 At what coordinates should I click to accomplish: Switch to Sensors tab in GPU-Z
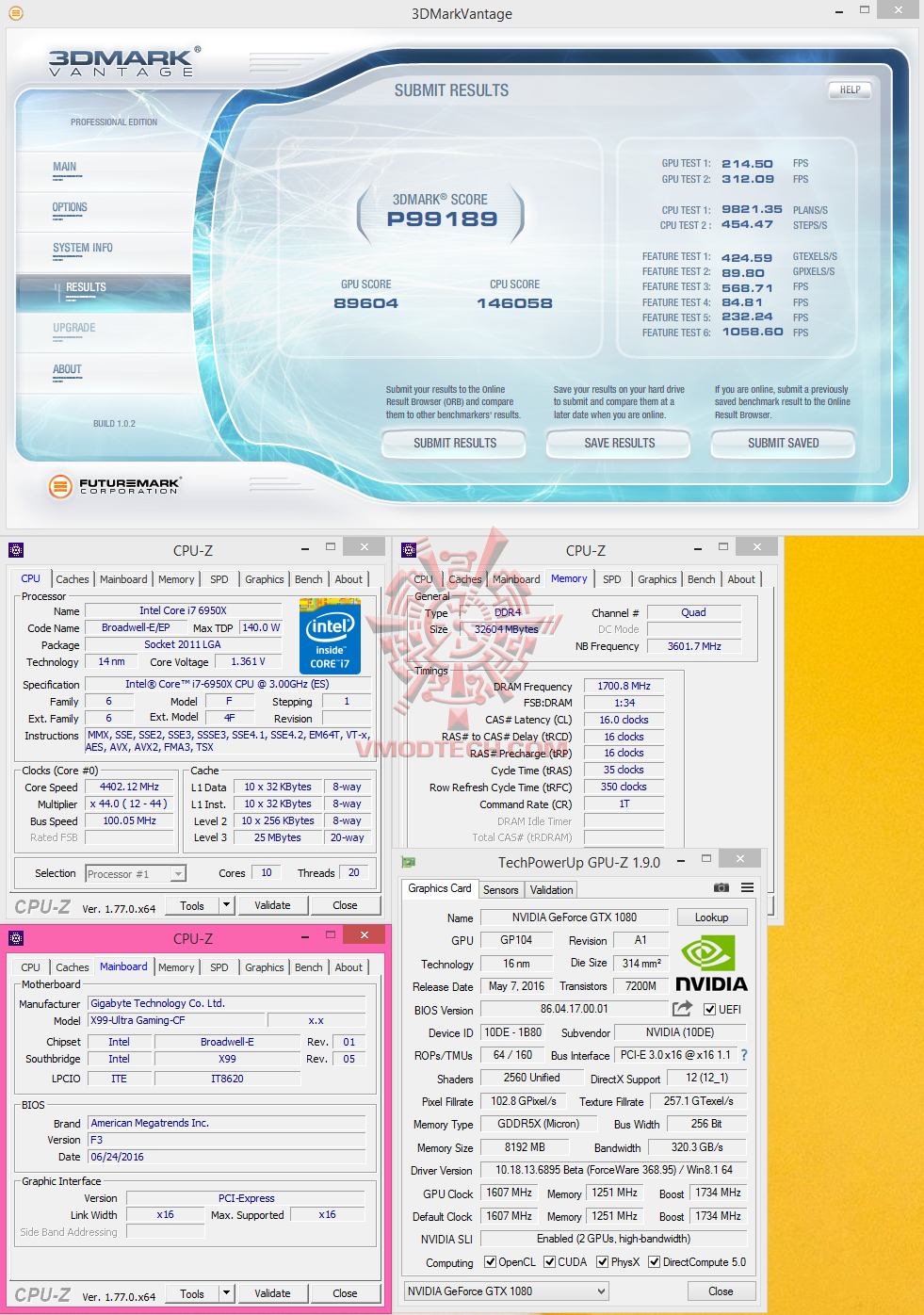coord(501,889)
